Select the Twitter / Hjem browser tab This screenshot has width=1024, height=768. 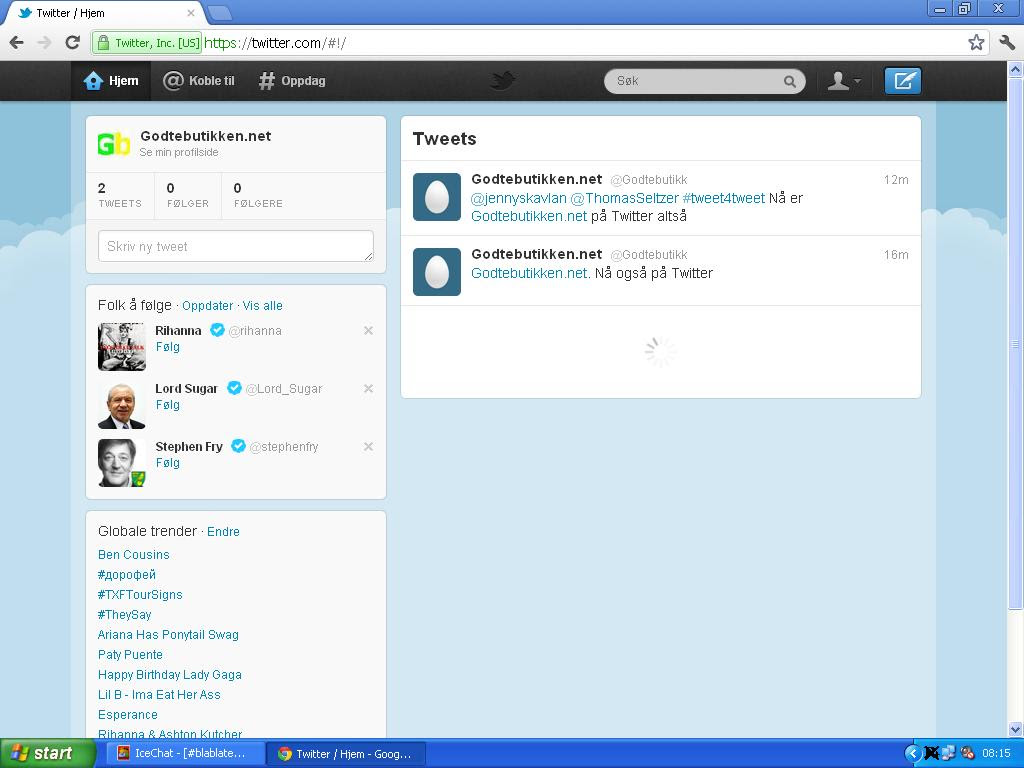click(x=104, y=13)
